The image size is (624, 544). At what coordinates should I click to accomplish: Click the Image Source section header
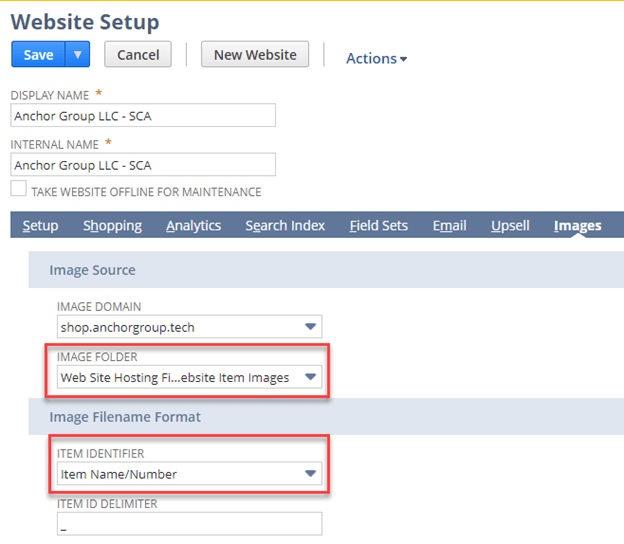[x=326, y=270]
